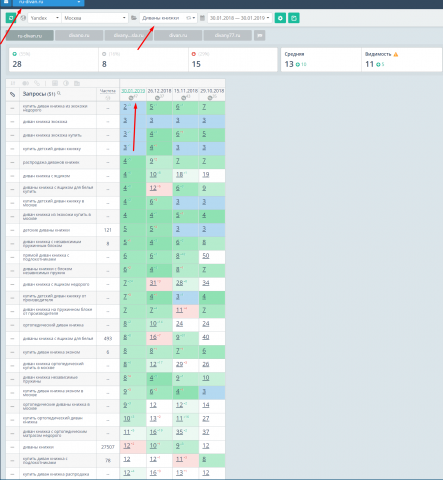Select the ru-divan.ru competitor tab
This screenshot has width=443, height=480.
click(x=30, y=35)
